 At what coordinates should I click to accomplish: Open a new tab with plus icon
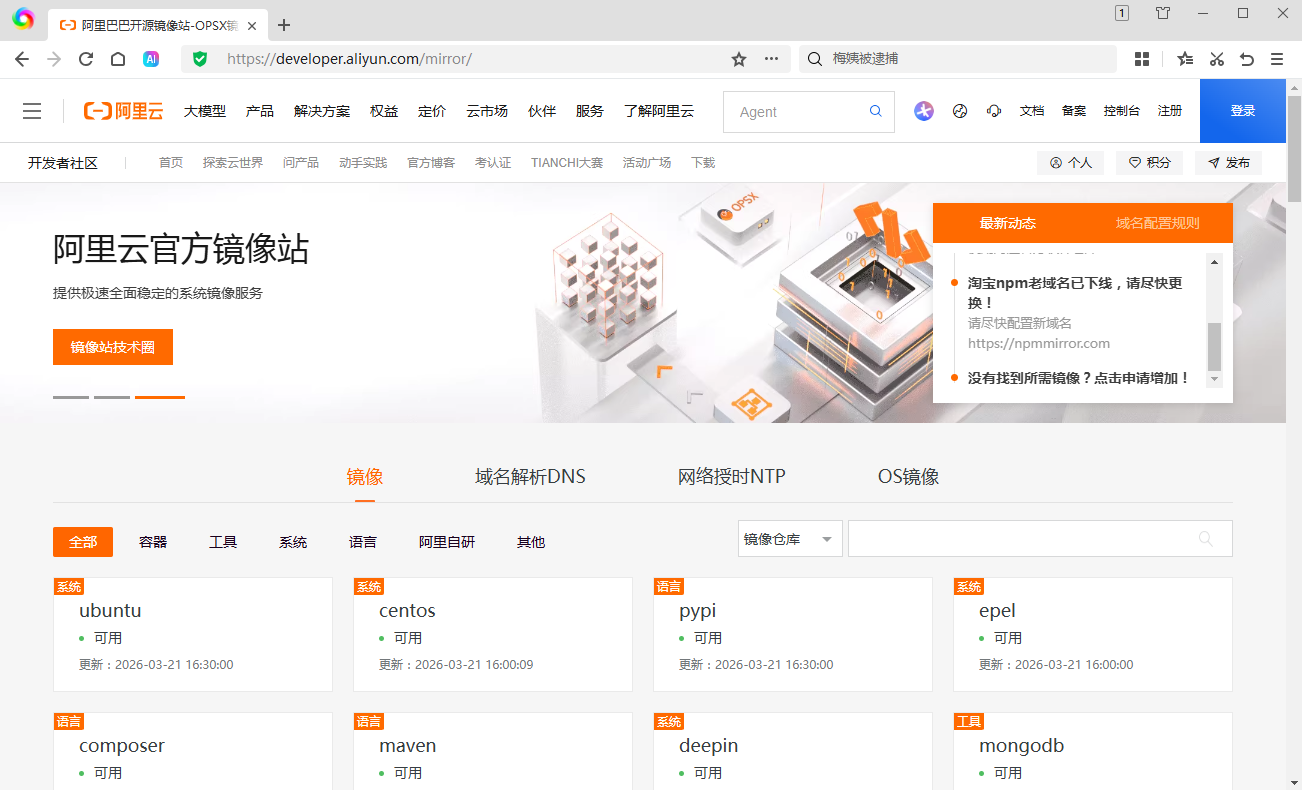click(x=284, y=25)
